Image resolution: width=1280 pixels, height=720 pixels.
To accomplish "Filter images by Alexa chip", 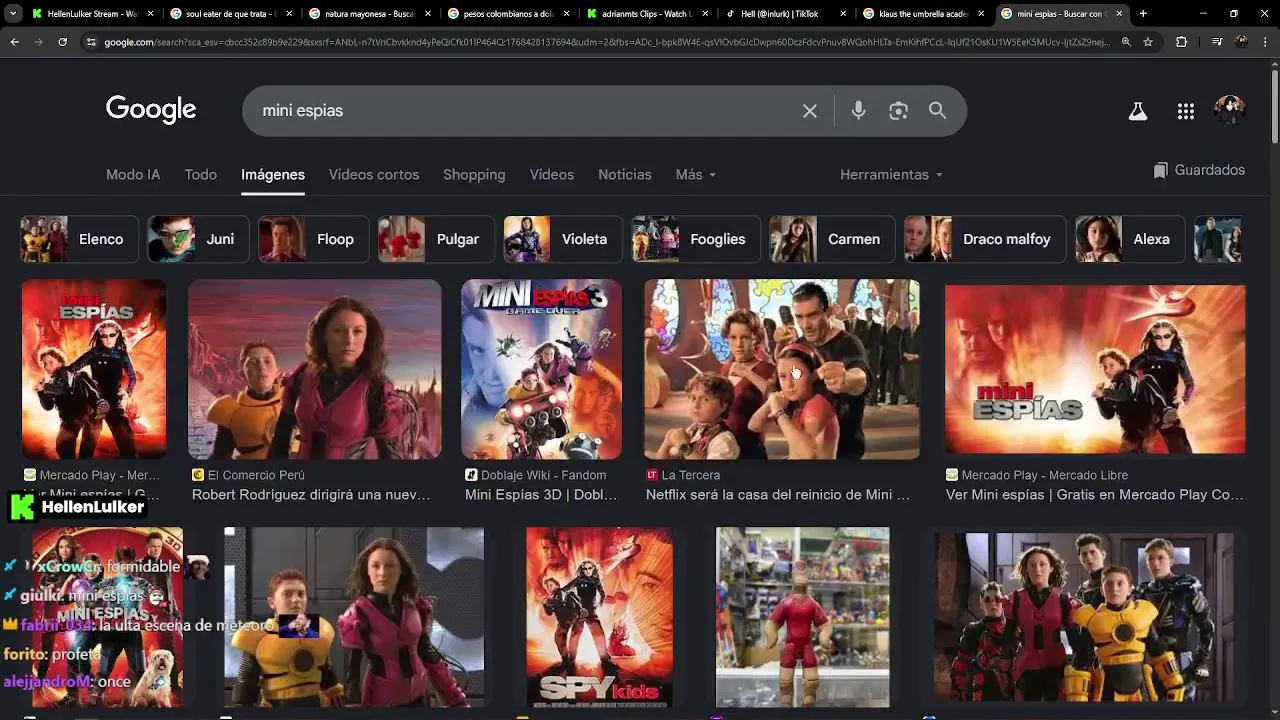I will (1131, 239).
